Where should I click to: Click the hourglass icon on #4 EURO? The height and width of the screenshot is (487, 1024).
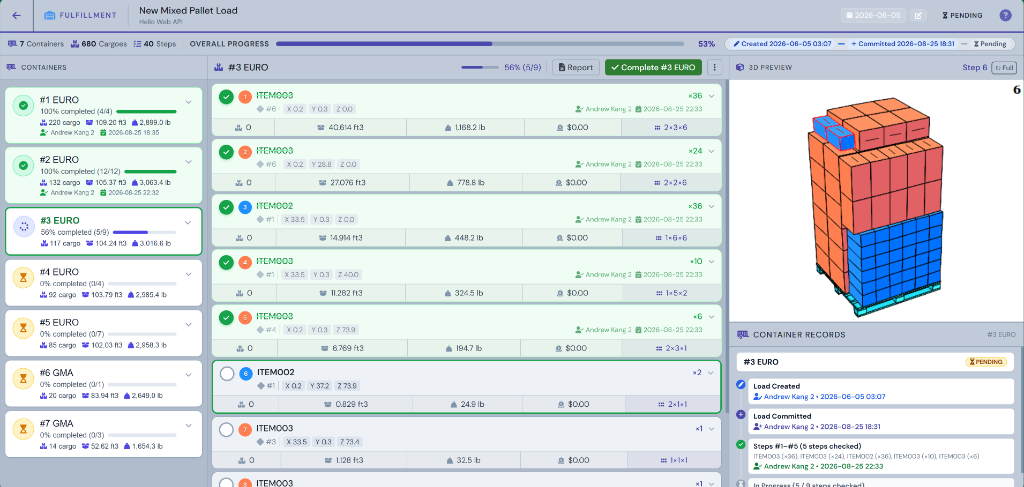24,278
